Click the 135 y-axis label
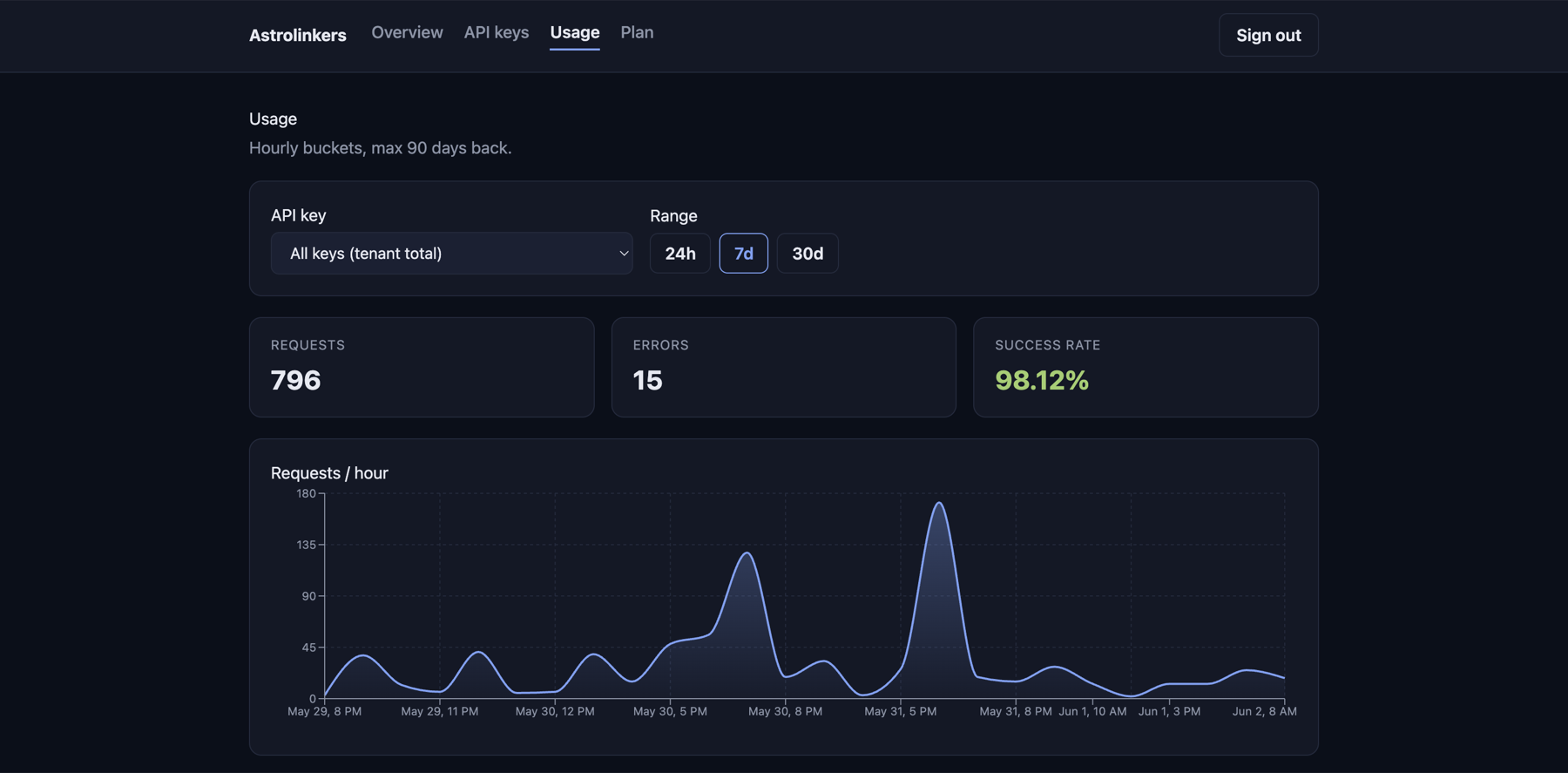Image resolution: width=1568 pixels, height=773 pixels. click(306, 545)
